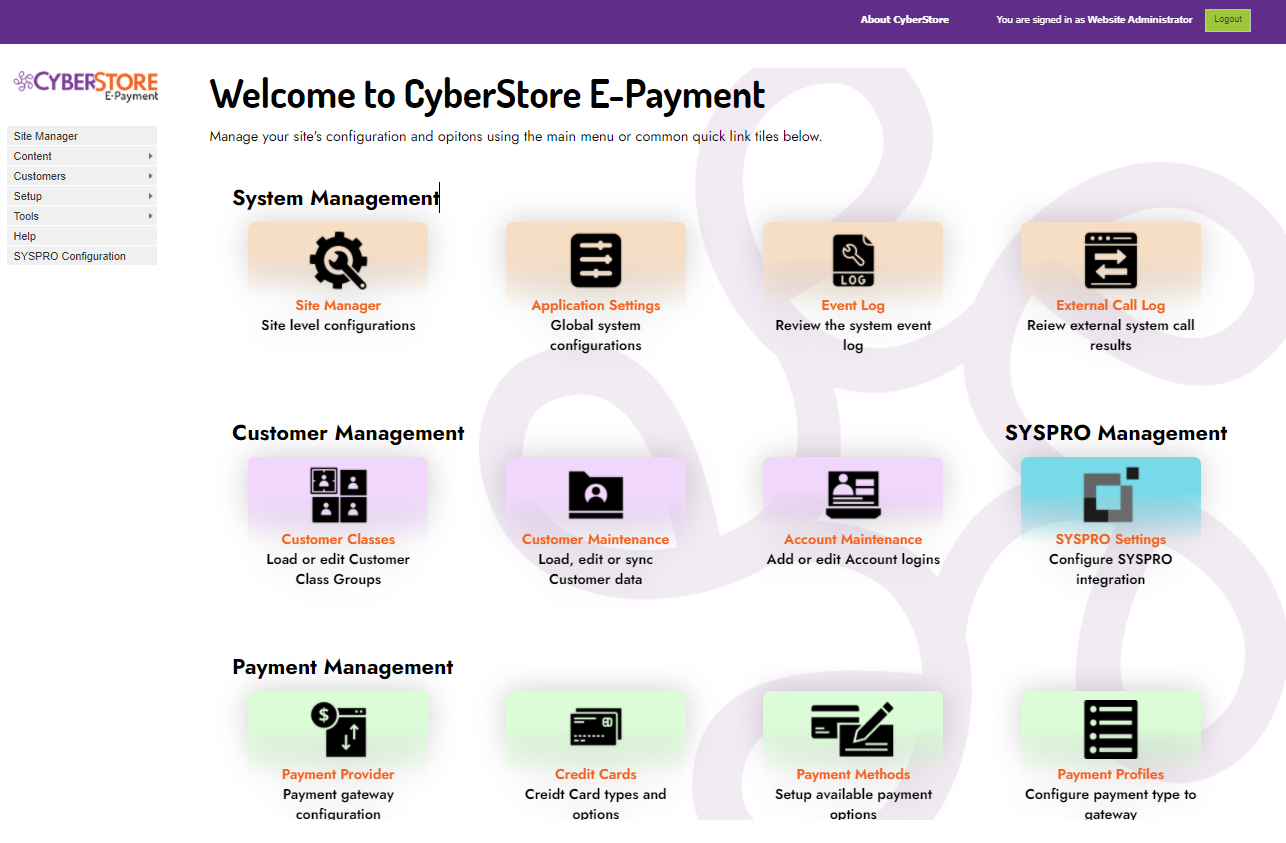The image size is (1286, 843).
Task: Open the Payment Profiles list icon
Action: point(1111,729)
